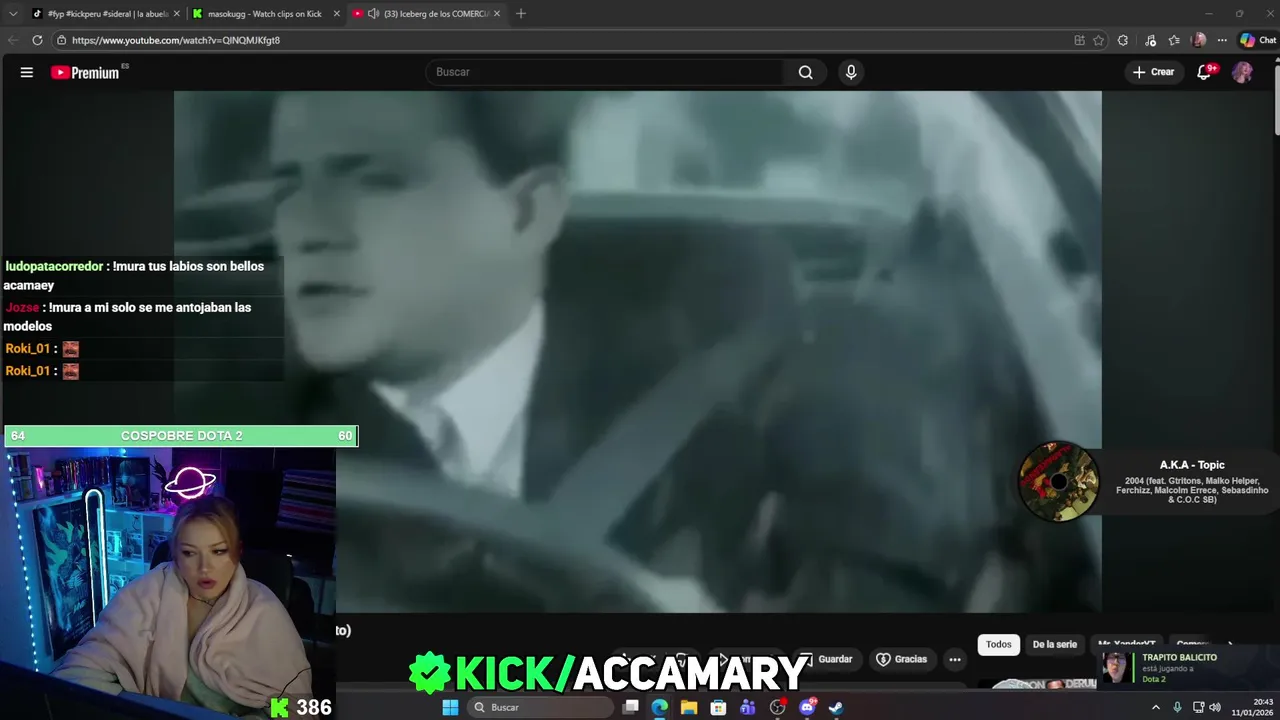This screenshot has height=720, width=1280.
Task: Click the streamer webcam overlay
Action: (168, 584)
